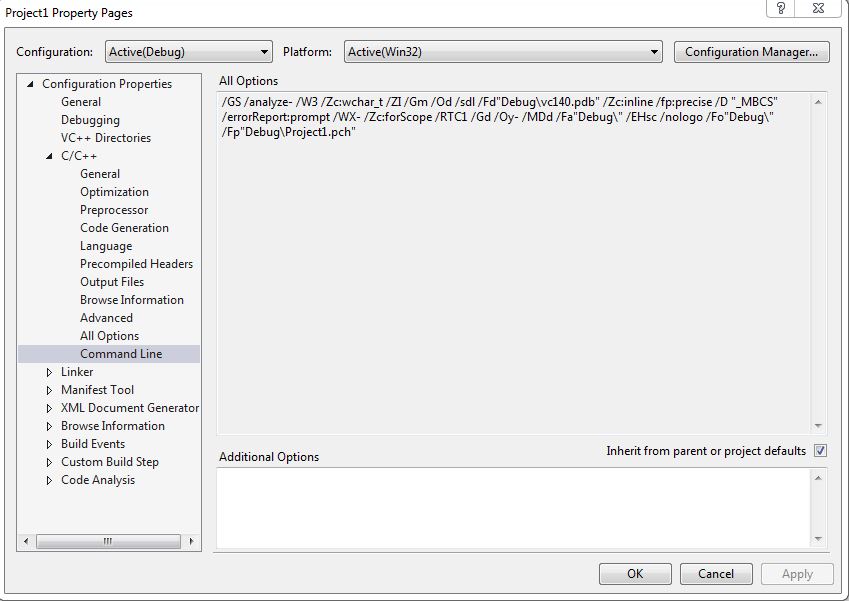Viewport: 849px width, 601px height.
Task: Collapse the C/C++ tree node
Action: pyautogui.click(x=50, y=156)
